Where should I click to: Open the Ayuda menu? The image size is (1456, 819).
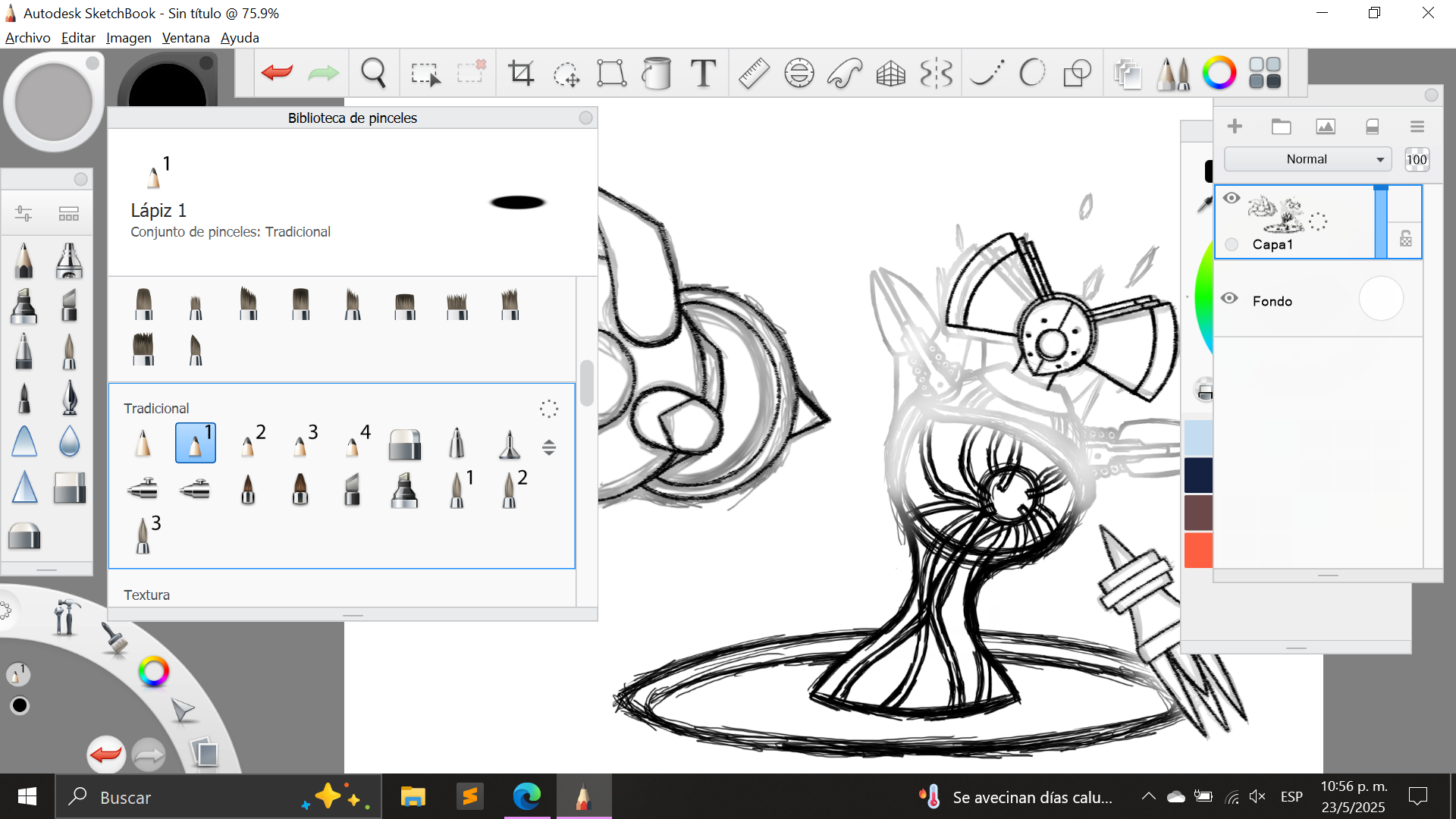click(240, 38)
